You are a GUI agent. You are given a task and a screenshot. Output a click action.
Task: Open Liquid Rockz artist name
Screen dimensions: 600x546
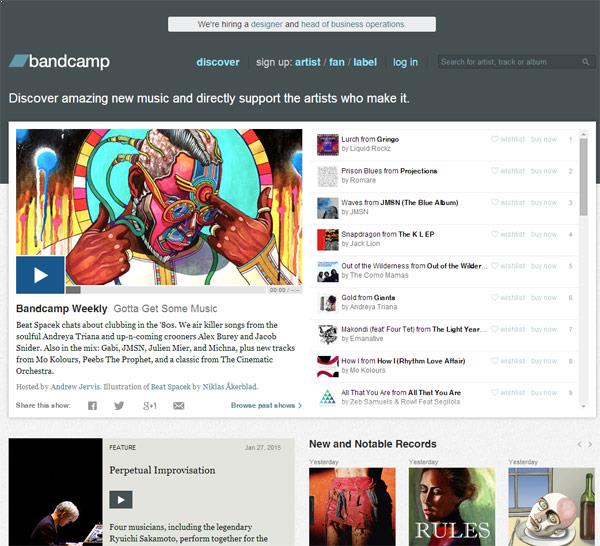click(x=370, y=148)
